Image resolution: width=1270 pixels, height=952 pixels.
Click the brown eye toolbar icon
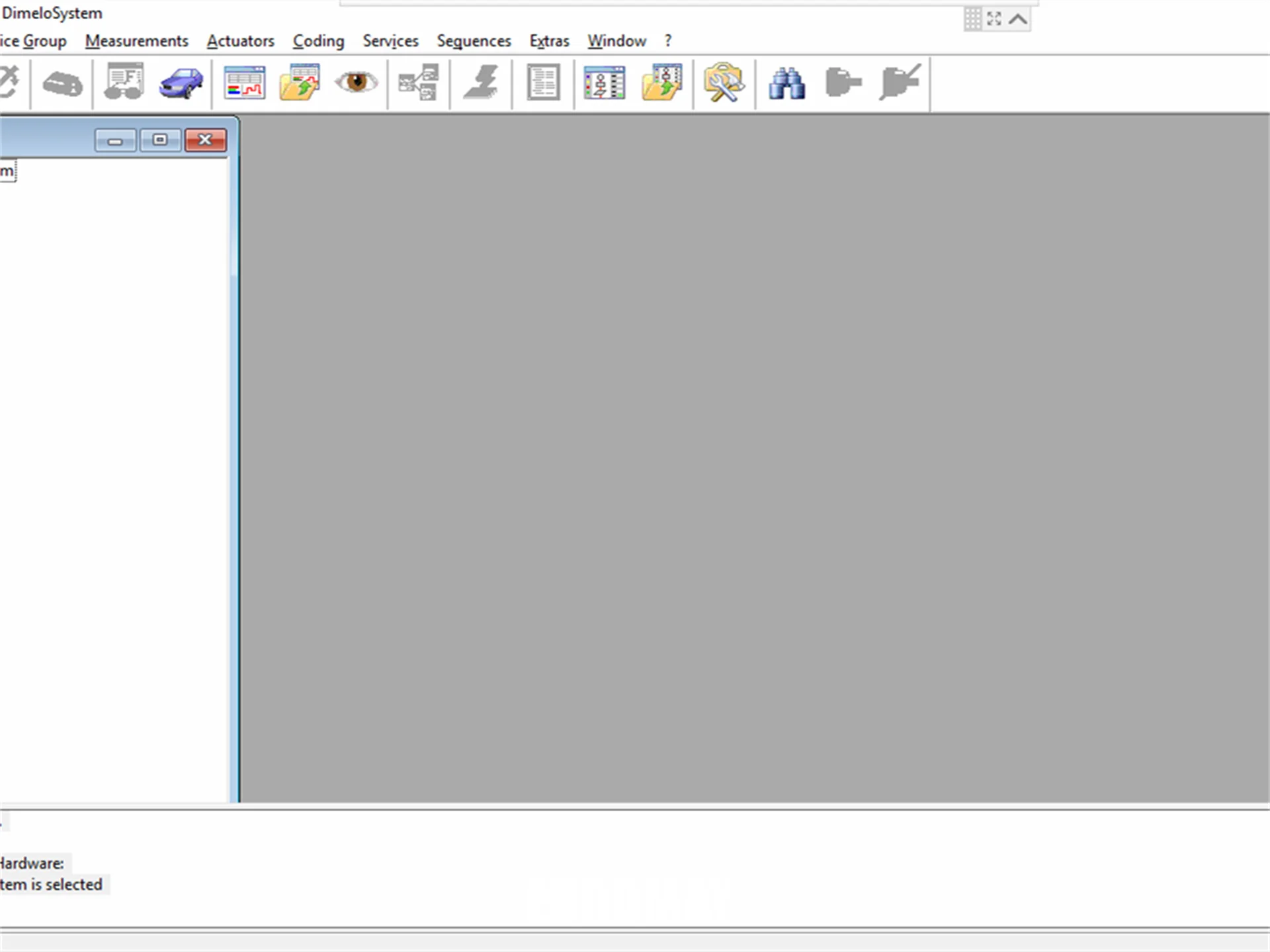click(356, 82)
